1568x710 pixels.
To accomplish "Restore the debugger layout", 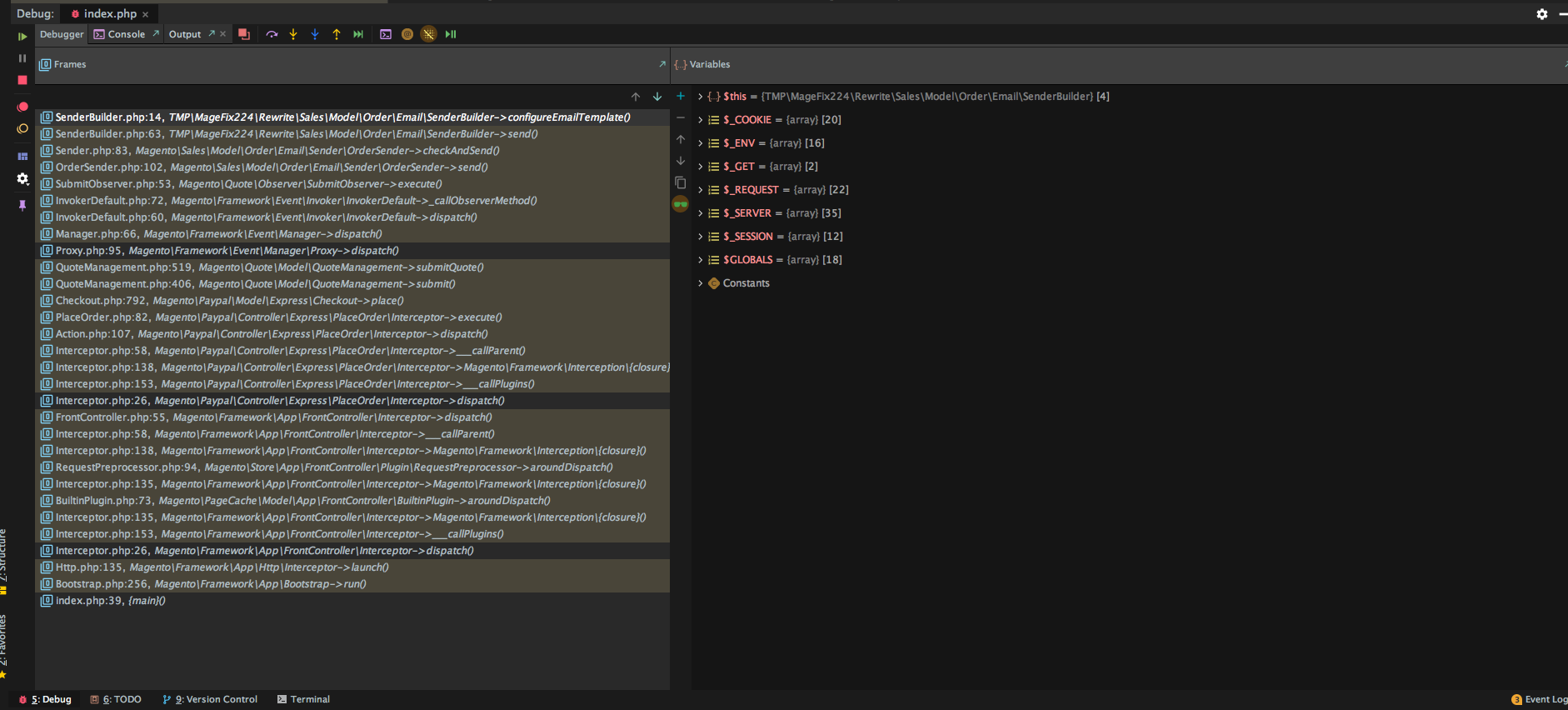I will point(22,156).
